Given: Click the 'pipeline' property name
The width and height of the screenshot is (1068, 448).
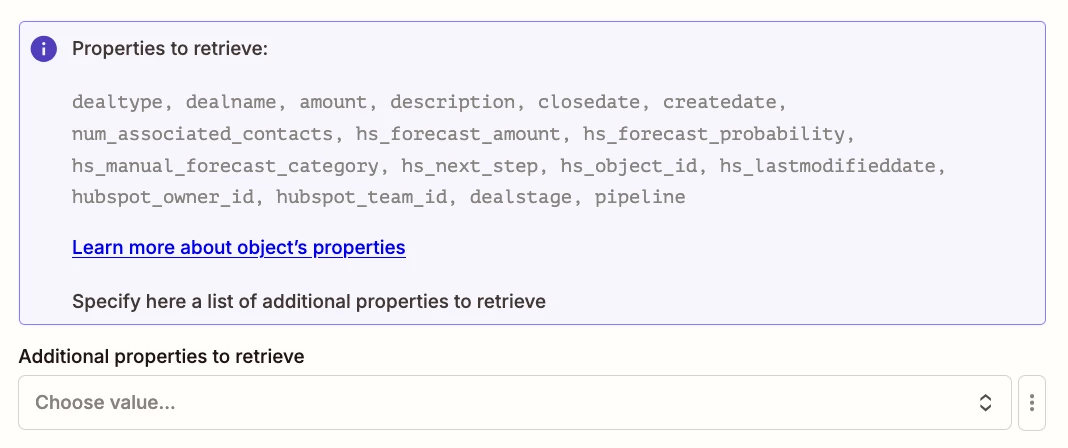Looking at the screenshot, I should pos(640,197).
